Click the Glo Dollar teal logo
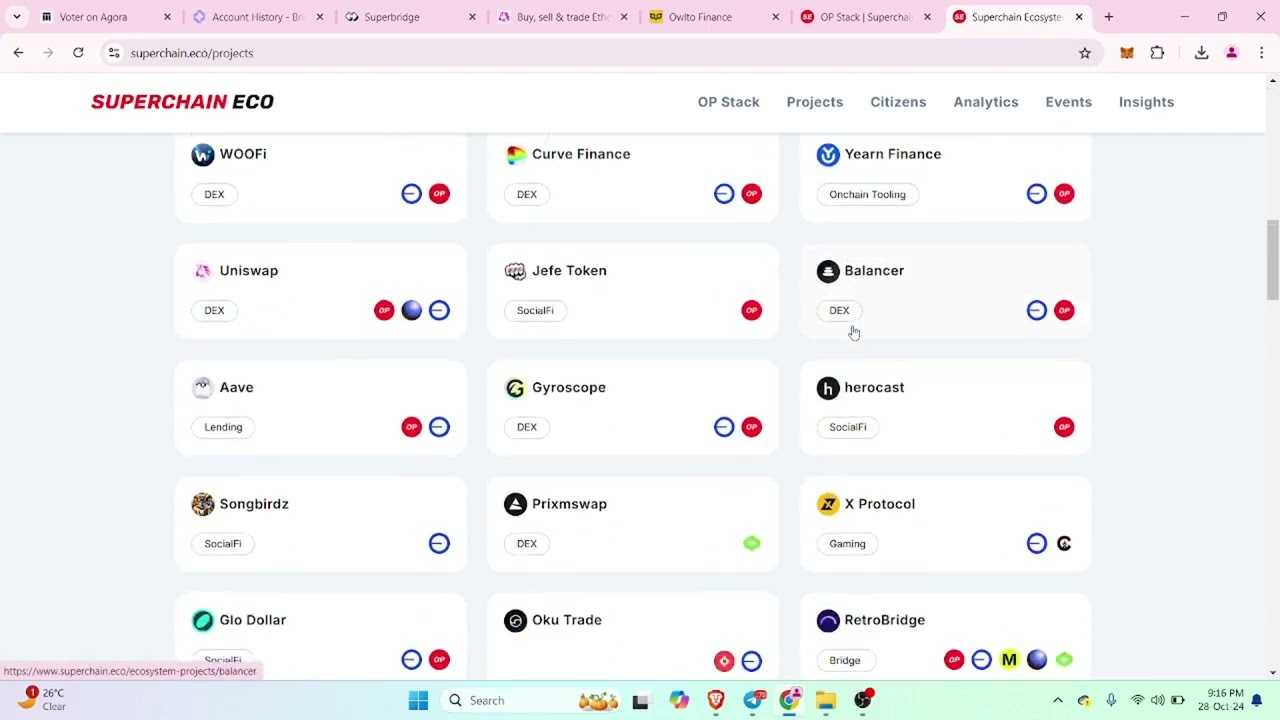This screenshot has width=1280, height=720. tap(203, 620)
